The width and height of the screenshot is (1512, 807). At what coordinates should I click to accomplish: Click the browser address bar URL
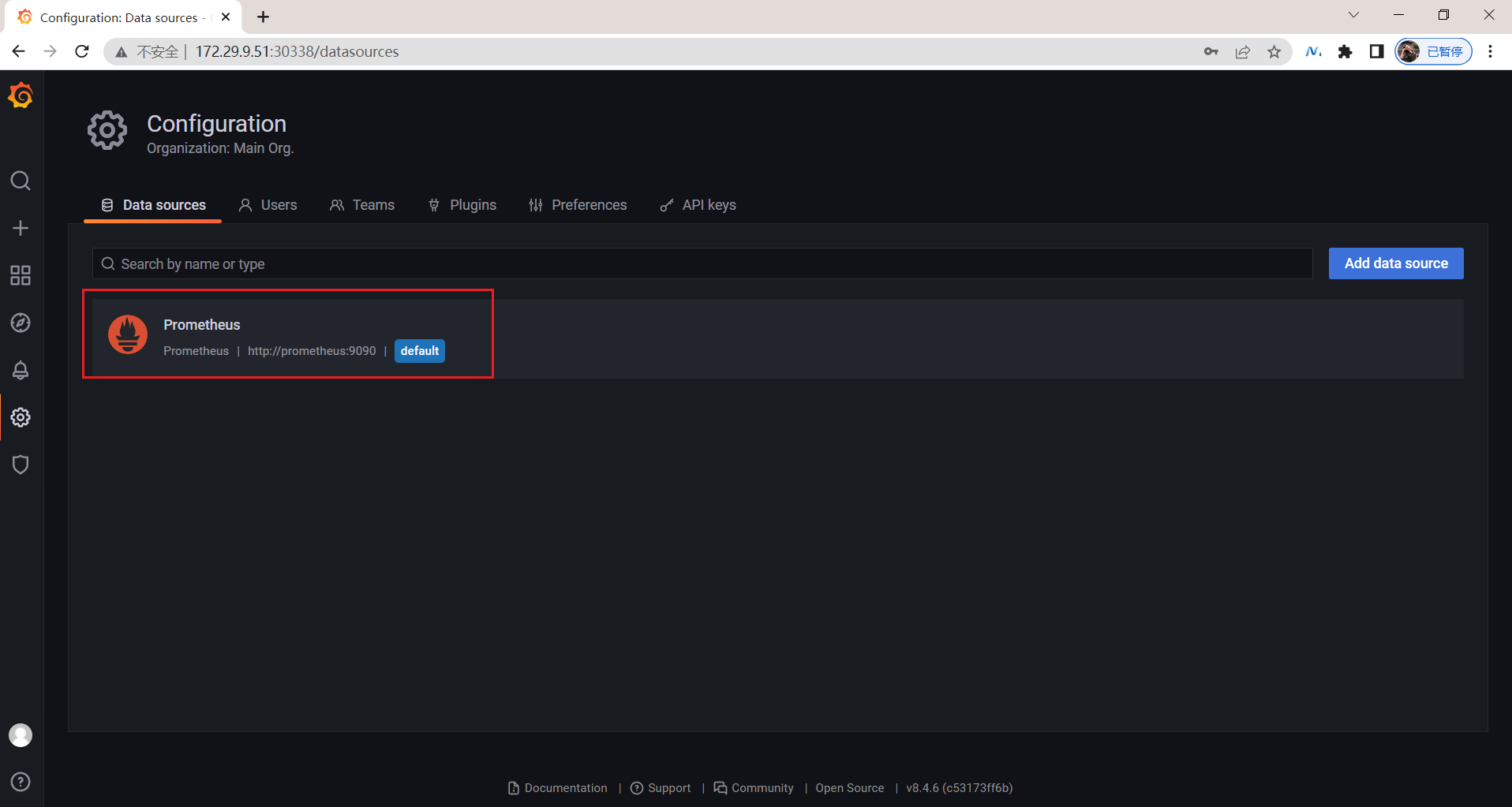coord(298,52)
